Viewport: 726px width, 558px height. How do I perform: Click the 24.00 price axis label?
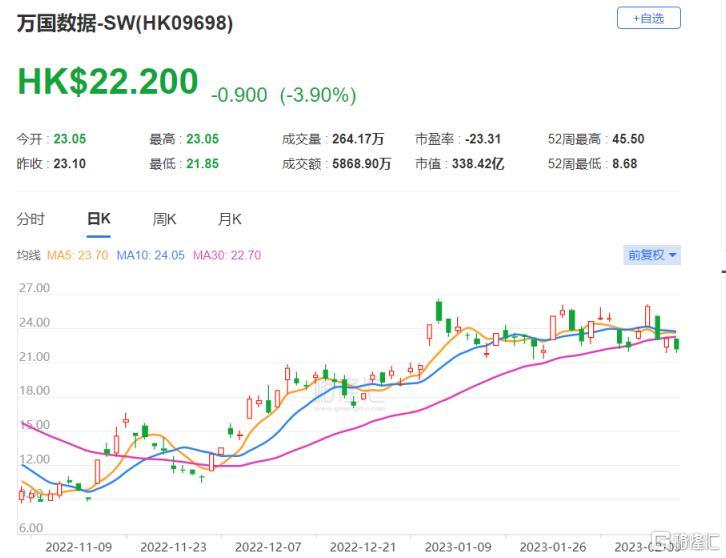[34, 322]
